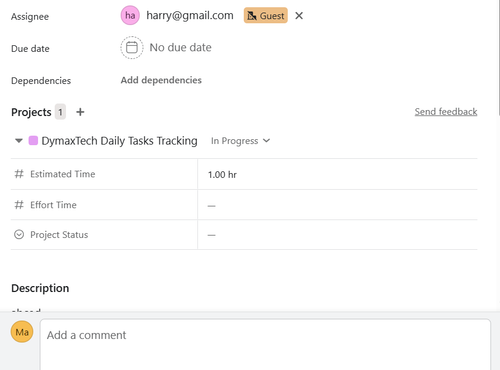Collapse the DymaxTech Daily Tasks Tracking project

(19, 141)
